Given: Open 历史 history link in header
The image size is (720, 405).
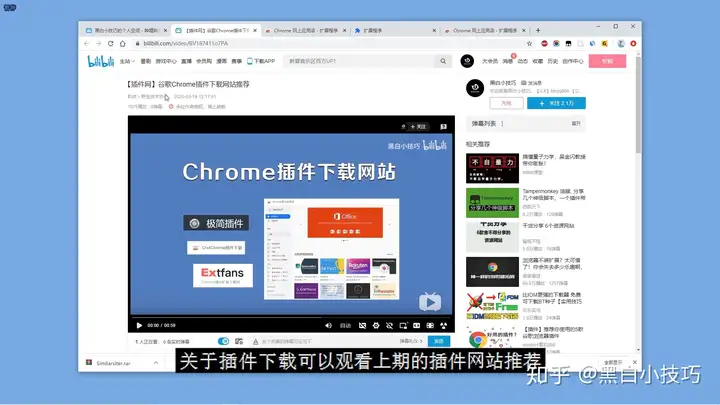Looking at the screenshot, I should tap(552, 61).
